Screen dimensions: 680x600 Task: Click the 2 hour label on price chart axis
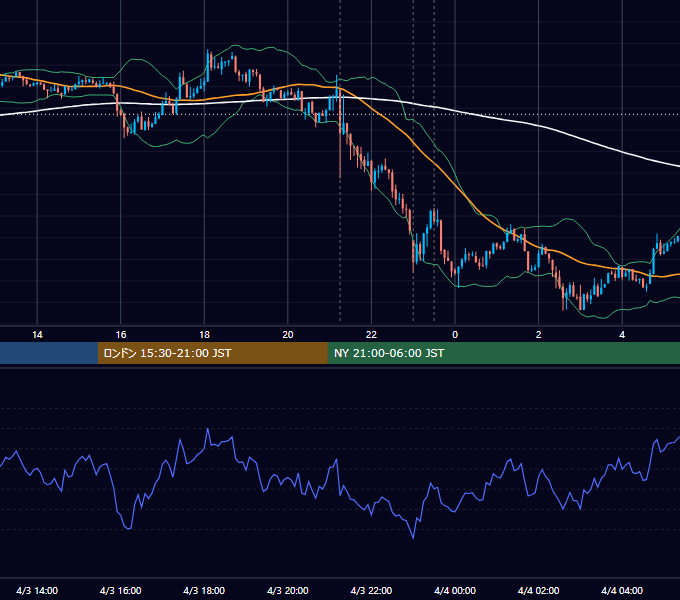click(539, 335)
